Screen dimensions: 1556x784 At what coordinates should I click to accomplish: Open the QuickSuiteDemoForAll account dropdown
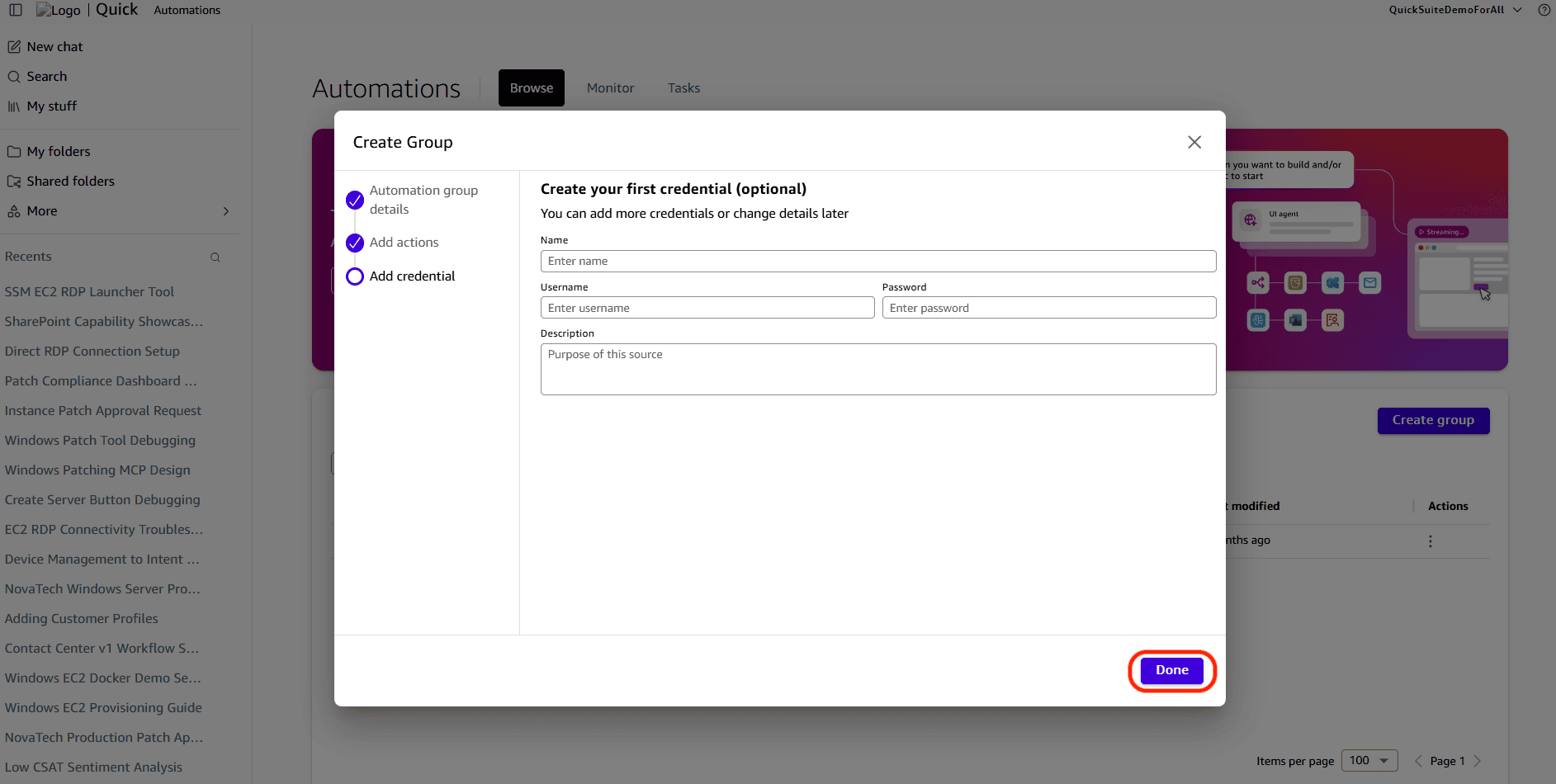[x=1455, y=10]
